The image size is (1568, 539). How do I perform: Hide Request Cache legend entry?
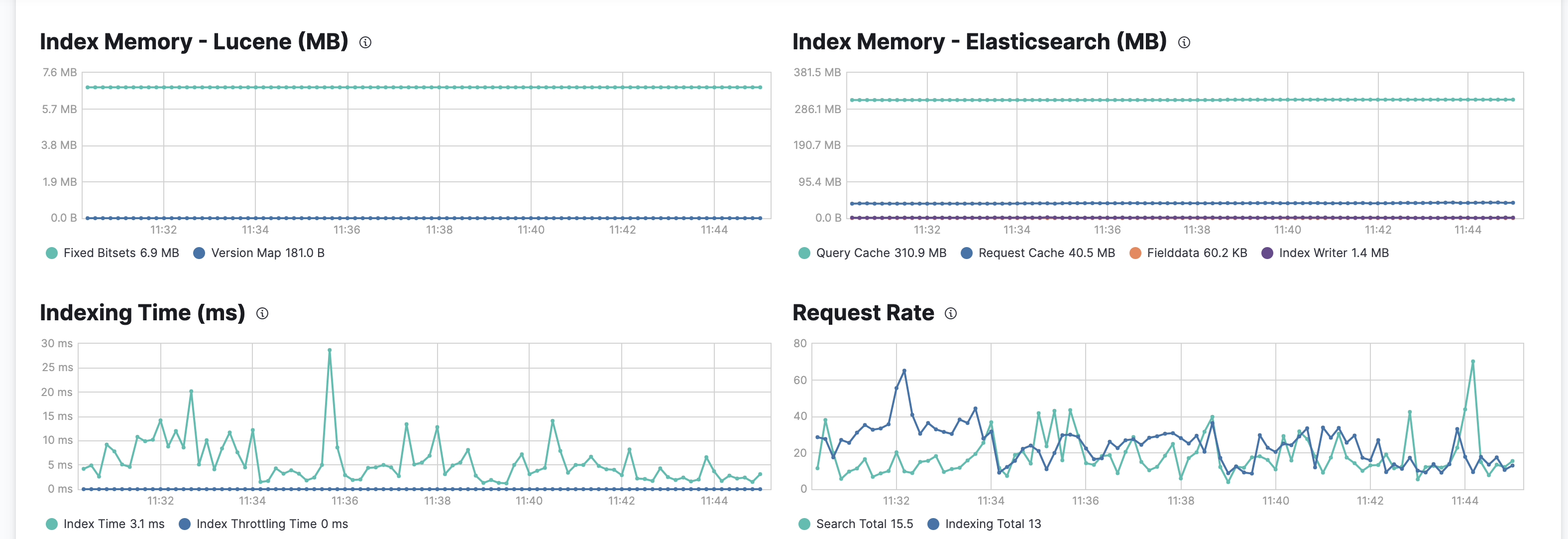click(1046, 254)
